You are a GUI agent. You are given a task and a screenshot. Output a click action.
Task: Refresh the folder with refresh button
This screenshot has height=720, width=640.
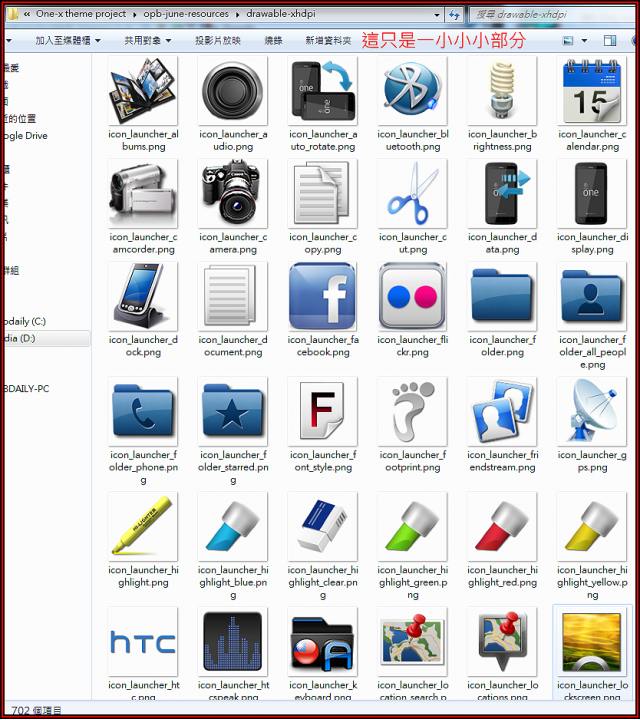click(455, 15)
